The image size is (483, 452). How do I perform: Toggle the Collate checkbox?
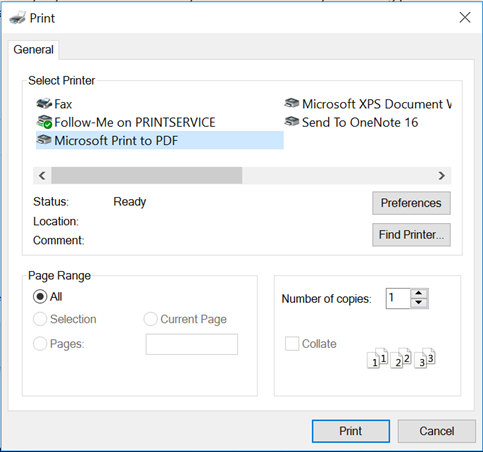point(292,344)
